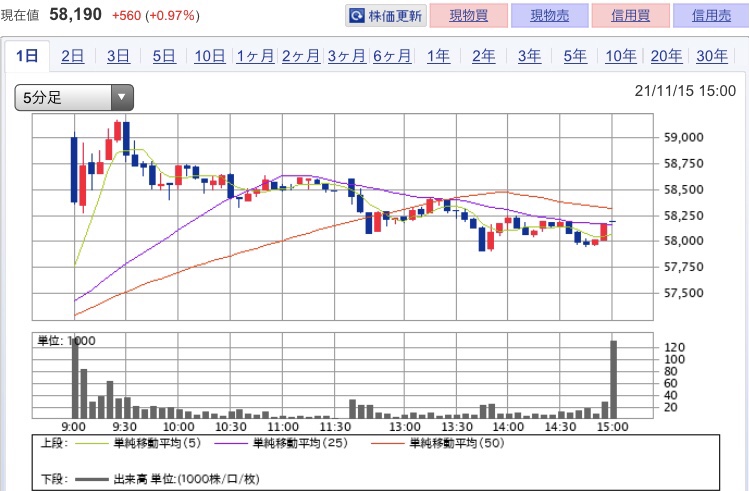Click the 現在値 label

[x=20, y=15]
